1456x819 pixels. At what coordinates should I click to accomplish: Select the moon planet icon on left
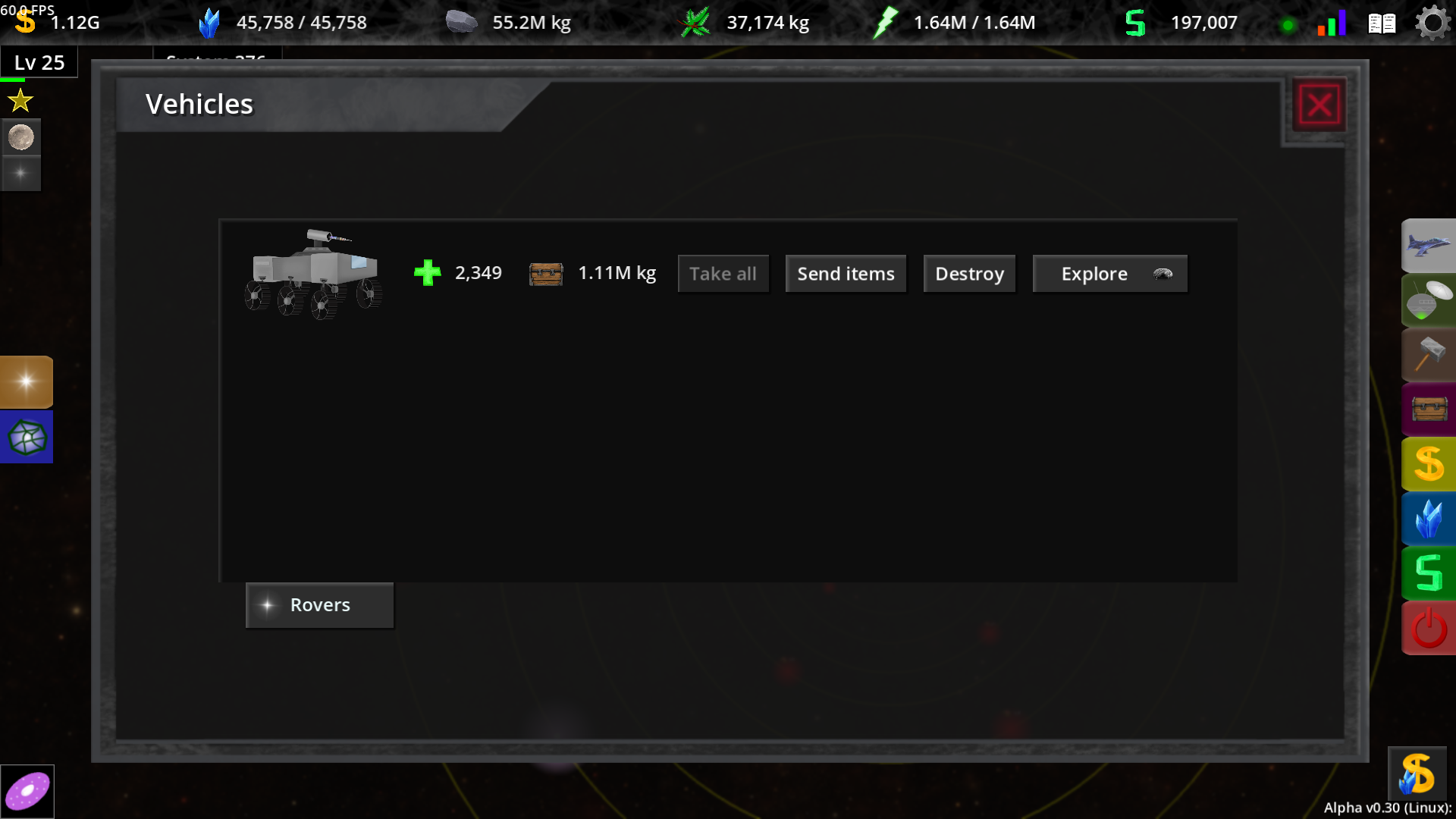pyautogui.click(x=21, y=137)
